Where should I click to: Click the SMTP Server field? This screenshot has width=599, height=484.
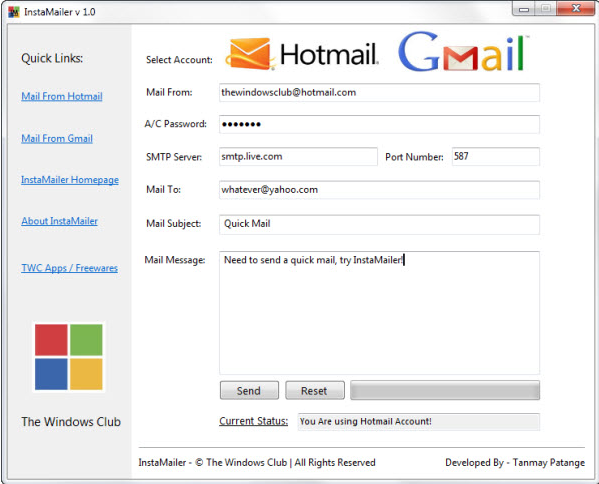298,156
